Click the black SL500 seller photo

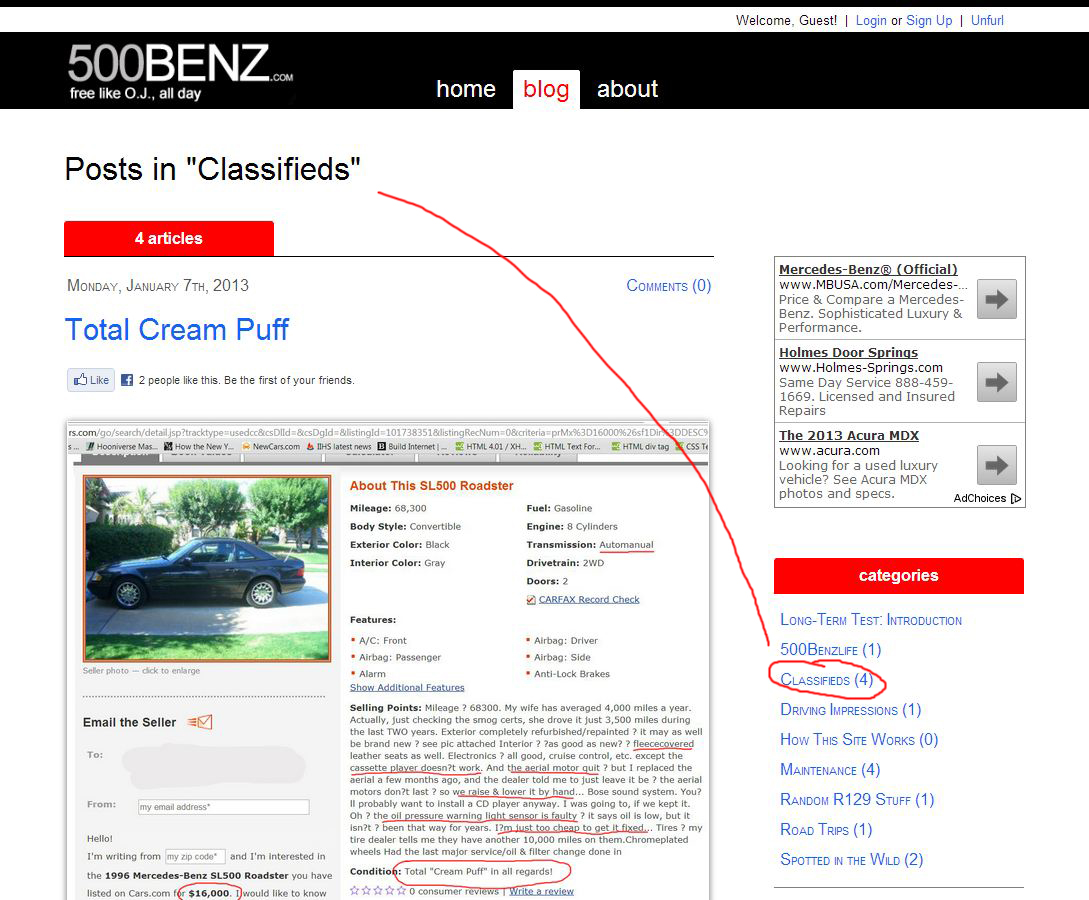tap(207, 568)
